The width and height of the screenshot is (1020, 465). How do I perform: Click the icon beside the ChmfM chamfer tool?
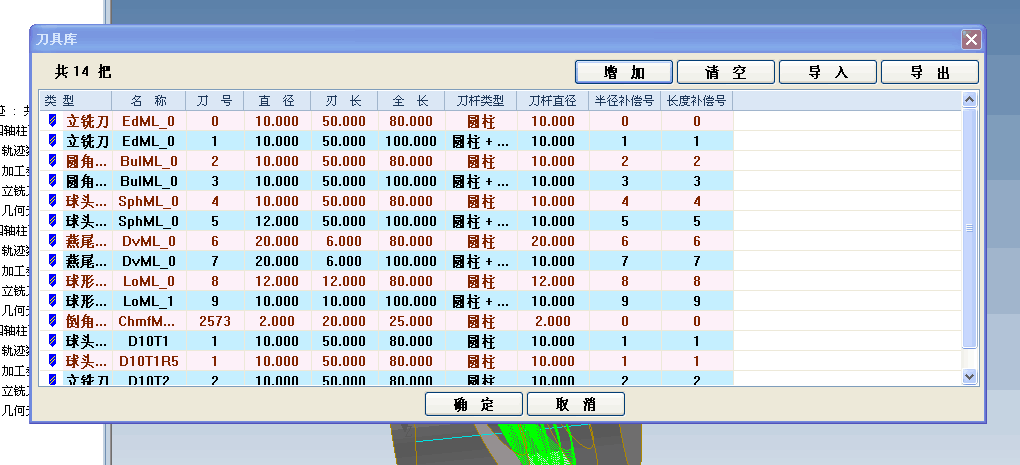[x=53, y=321]
